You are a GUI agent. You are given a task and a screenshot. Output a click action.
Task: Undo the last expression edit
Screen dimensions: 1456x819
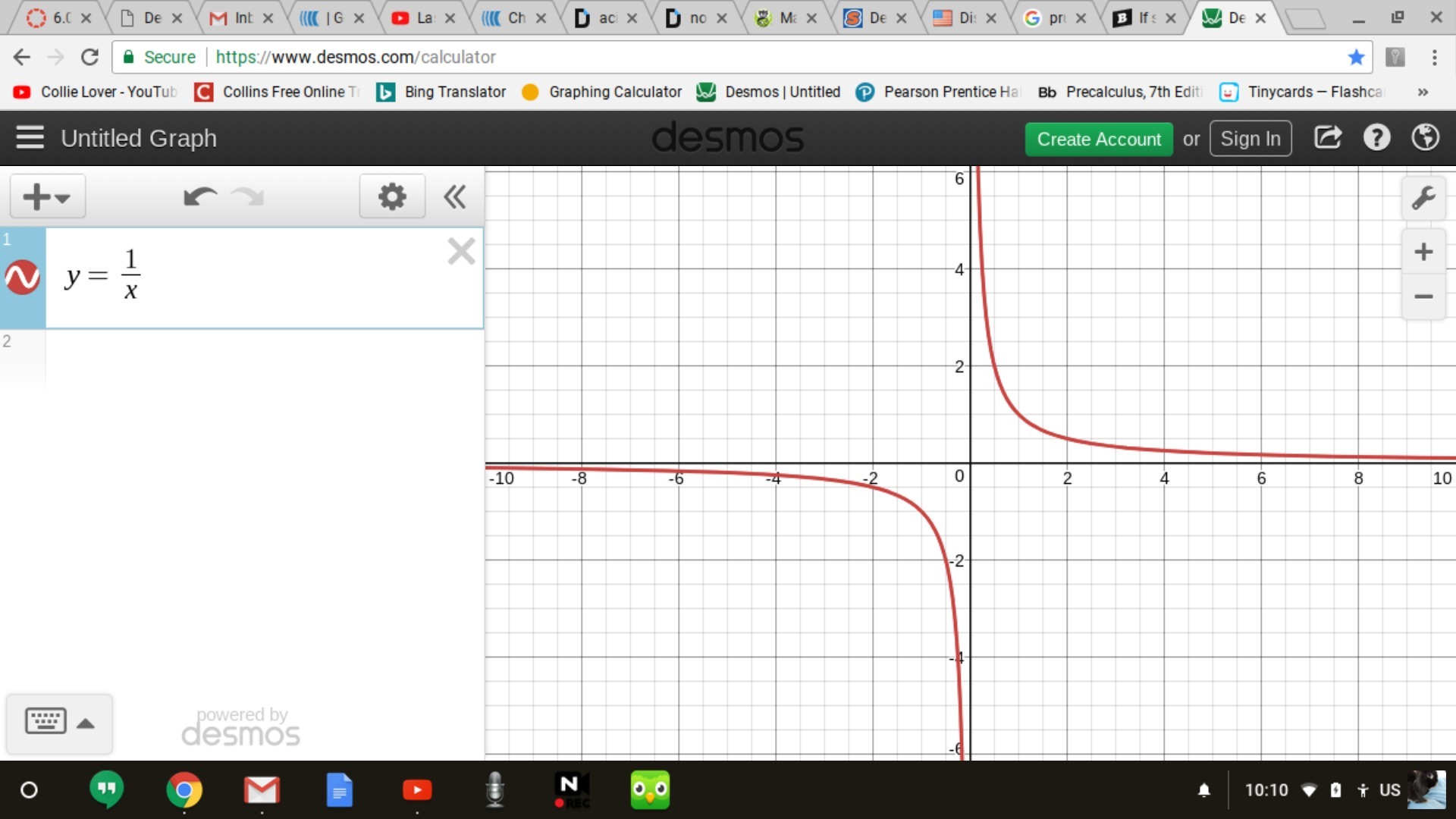click(200, 197)
